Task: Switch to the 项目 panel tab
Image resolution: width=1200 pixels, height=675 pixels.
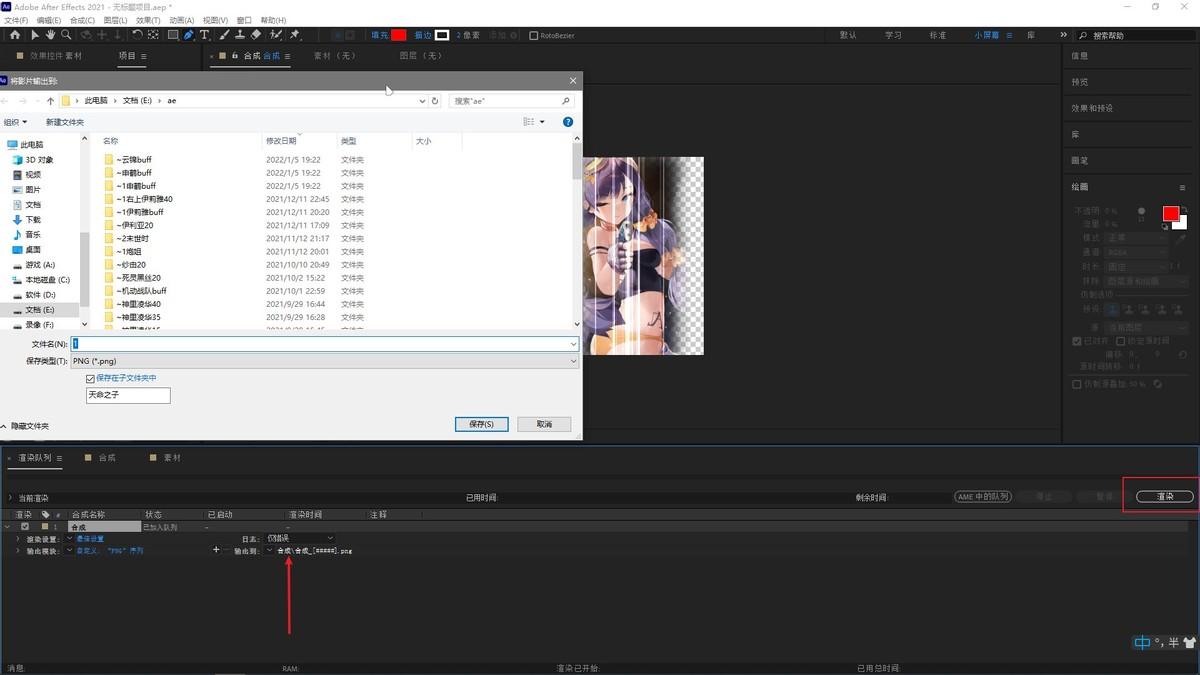Action: pos(127,56)
